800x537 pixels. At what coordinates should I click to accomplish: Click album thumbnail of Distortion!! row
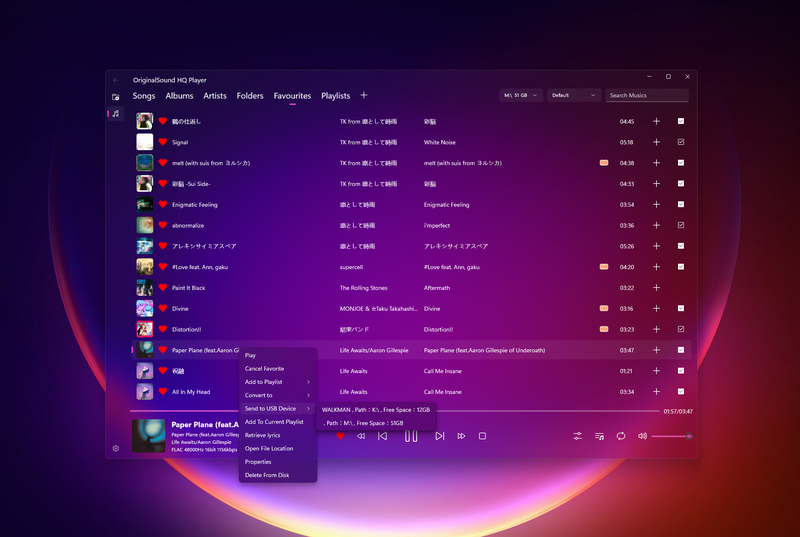point(144,329)
